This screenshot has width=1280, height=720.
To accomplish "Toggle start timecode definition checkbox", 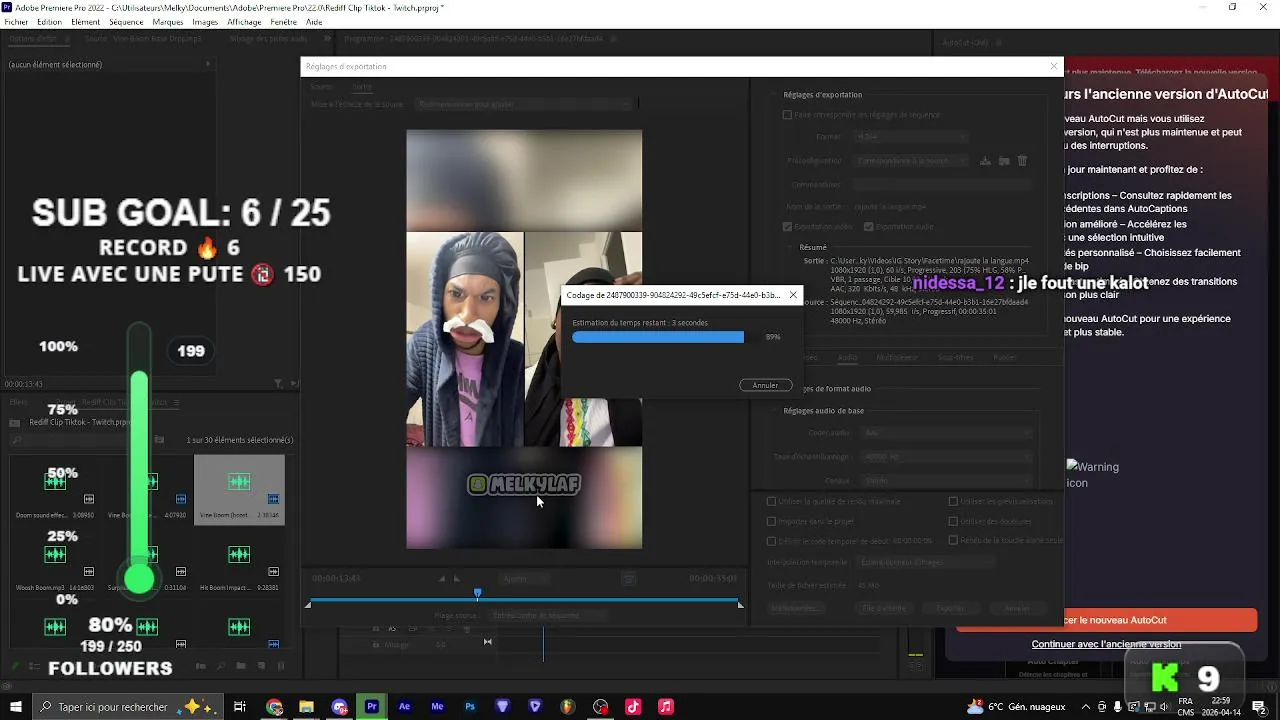I will [x=771, y=541].
